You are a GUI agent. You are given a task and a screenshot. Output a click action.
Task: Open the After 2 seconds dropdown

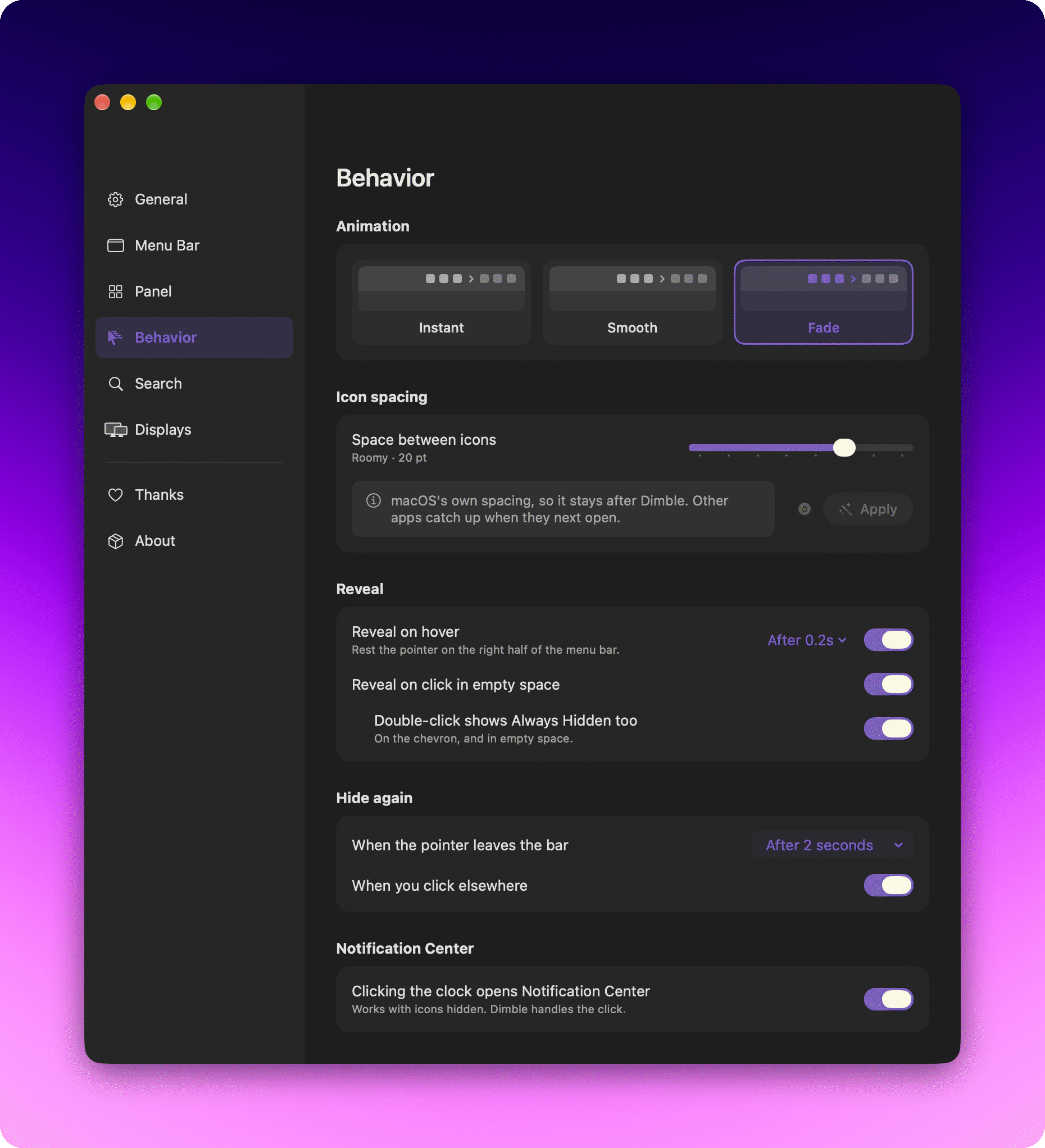tap(833, 845)
